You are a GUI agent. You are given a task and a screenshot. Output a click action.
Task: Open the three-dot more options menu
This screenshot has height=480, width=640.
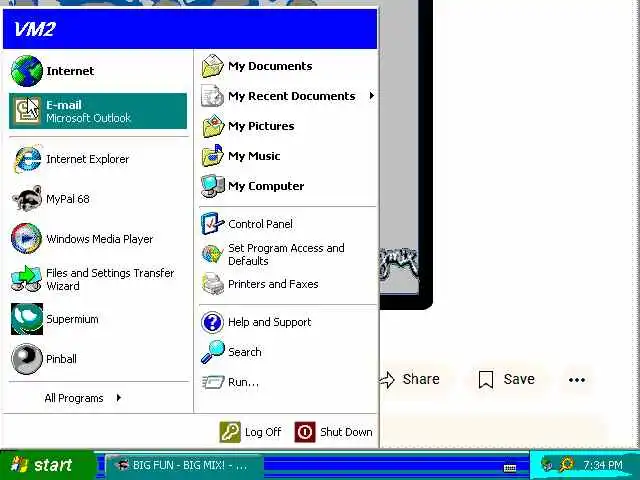click(577, 380)
